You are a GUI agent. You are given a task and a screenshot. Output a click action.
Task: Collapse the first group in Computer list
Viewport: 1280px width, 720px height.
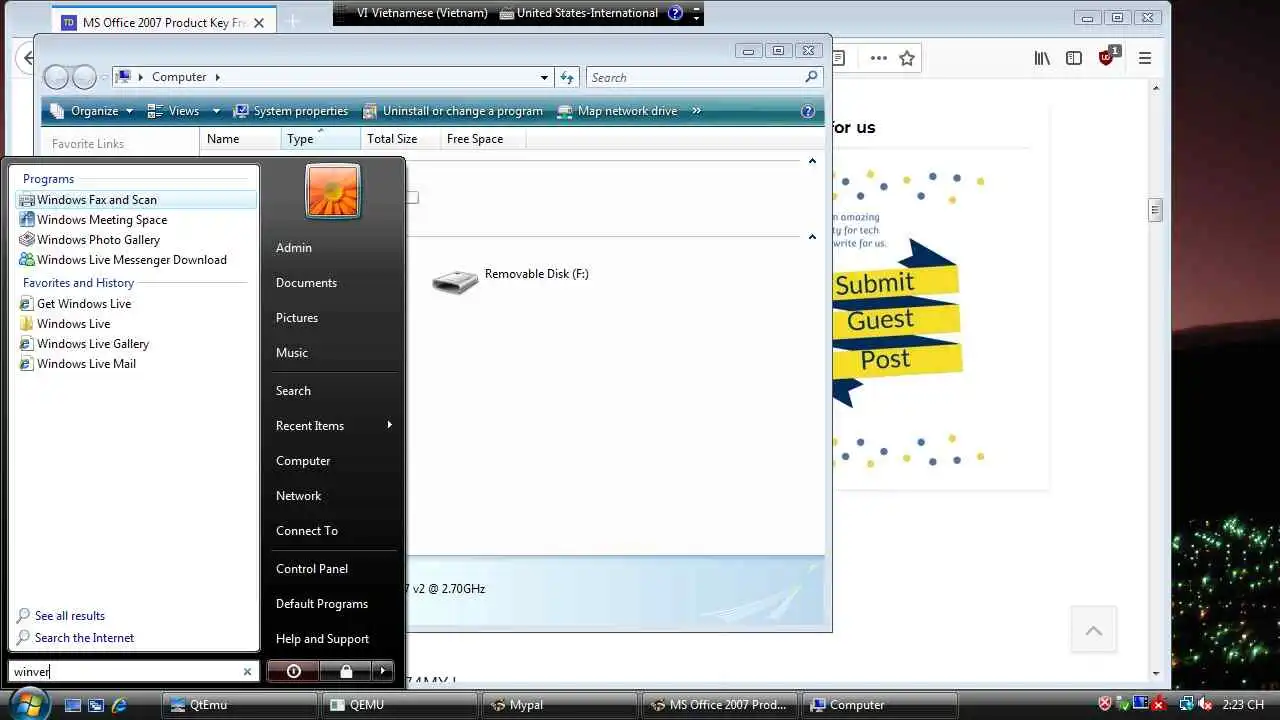tap(812, 161)
